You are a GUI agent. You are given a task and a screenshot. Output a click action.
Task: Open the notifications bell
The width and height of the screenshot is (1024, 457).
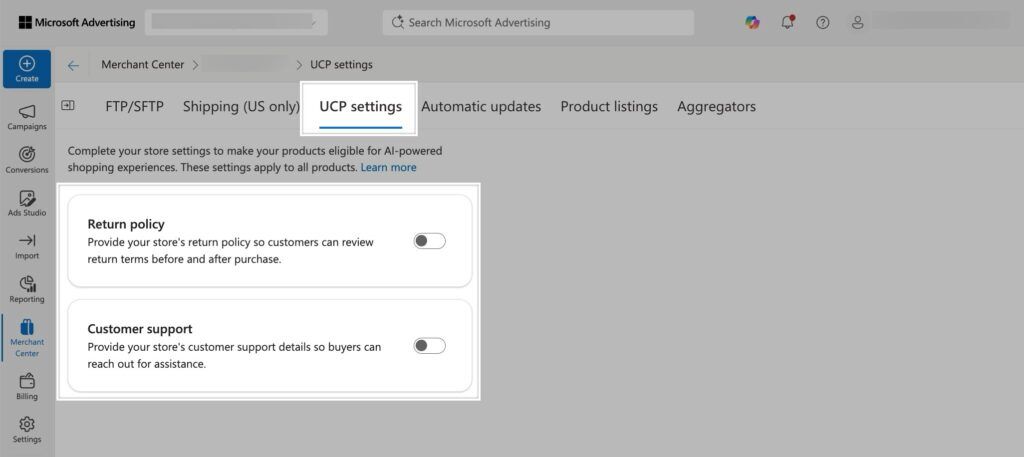tap(788, 22)
